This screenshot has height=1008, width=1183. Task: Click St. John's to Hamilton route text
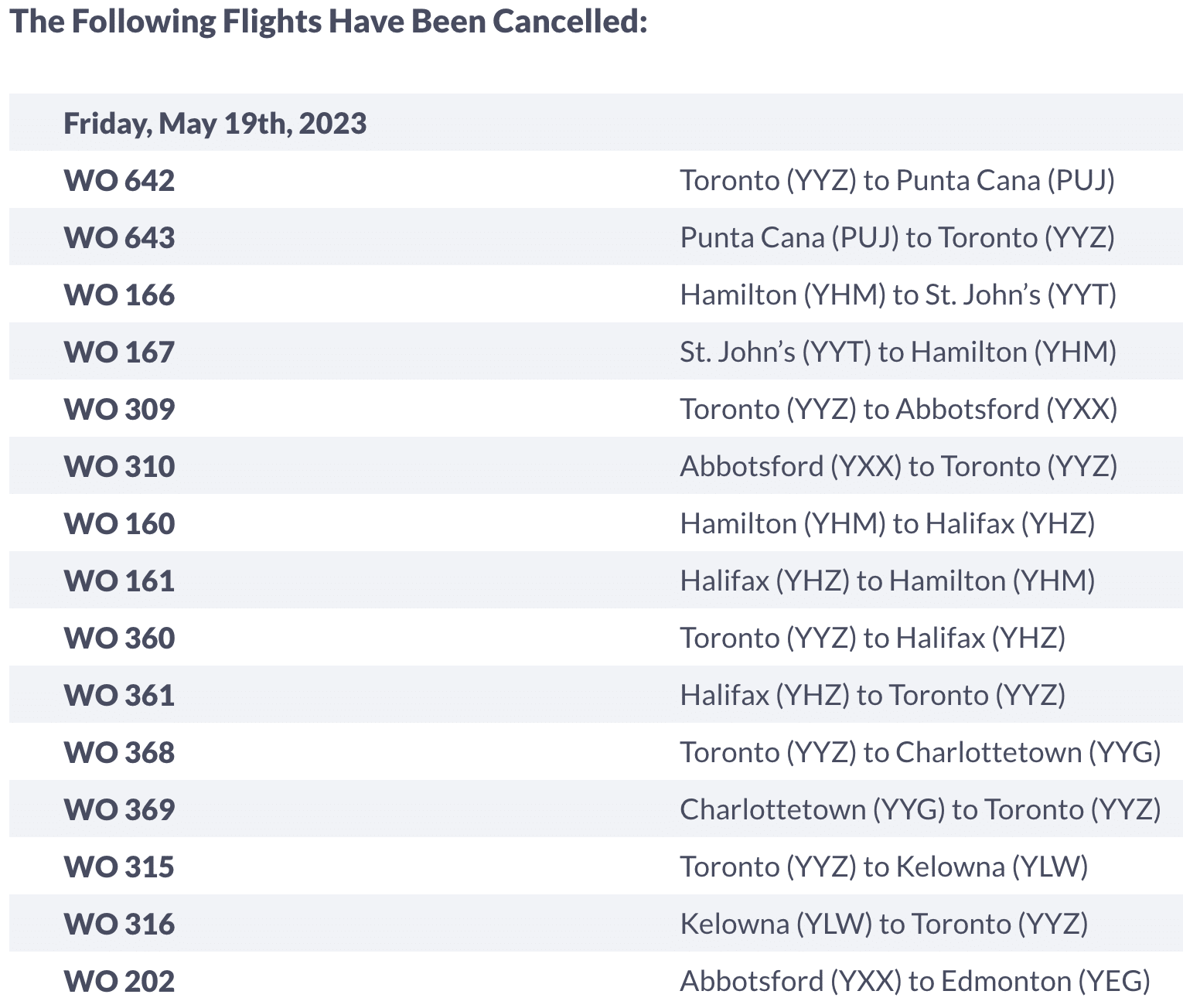[x=898, y=352]
